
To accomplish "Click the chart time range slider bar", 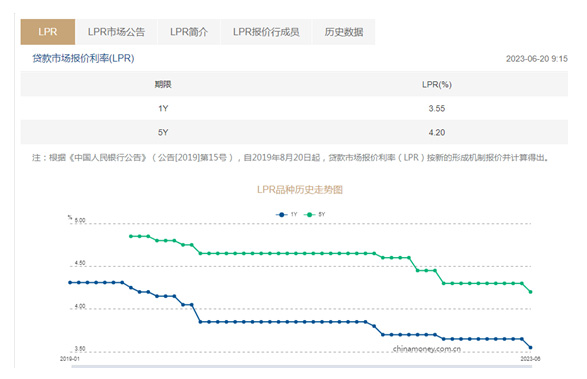I will pos(301,366).
